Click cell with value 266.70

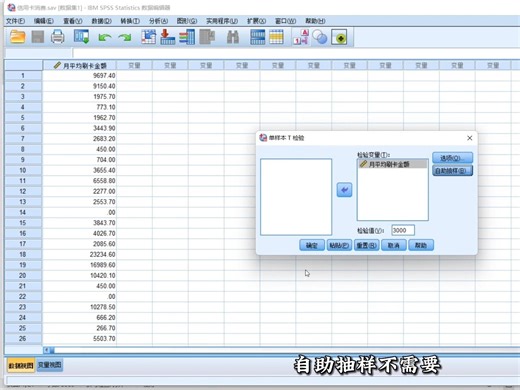tap(80, 328)
